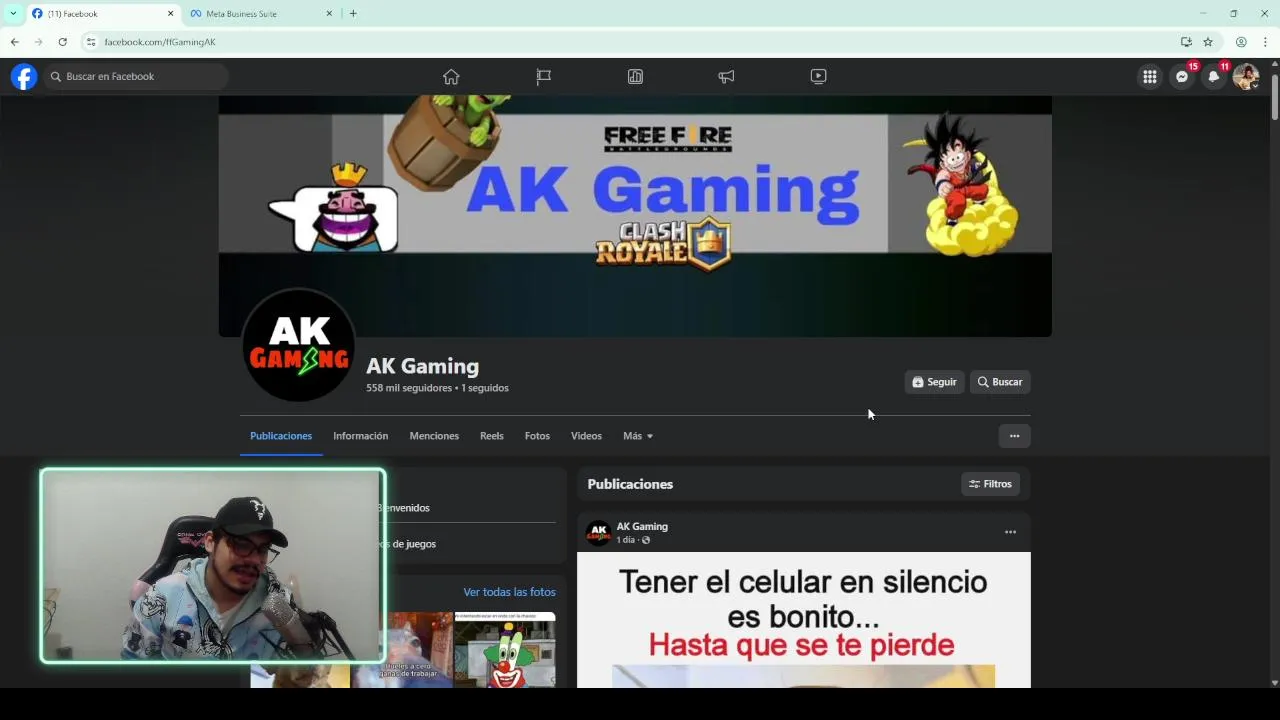Expand the Más dropdown menu
The width and height of the screenshot is (1280, 720).
(x=638, y=436)
